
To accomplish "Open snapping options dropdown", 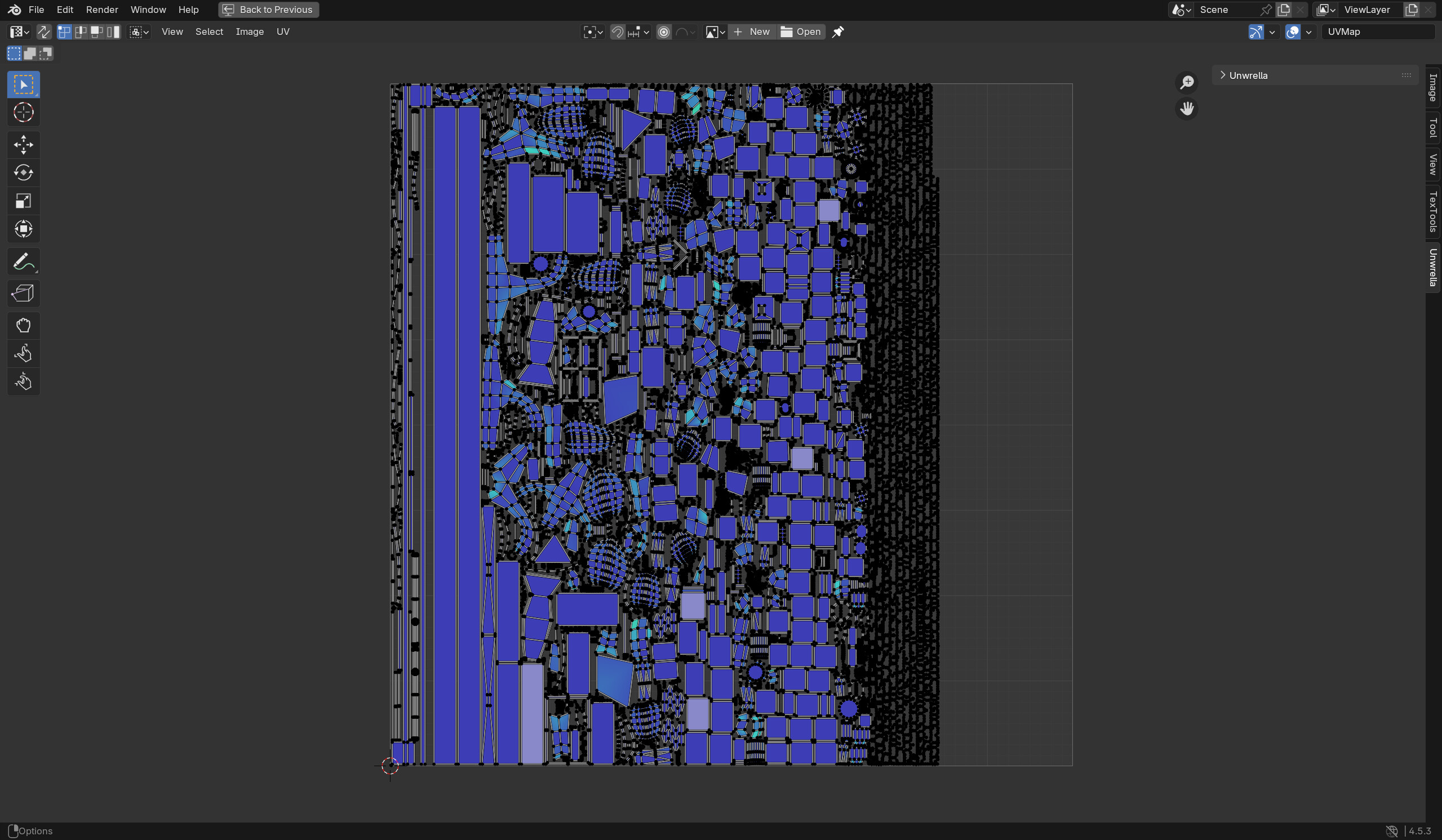I will [638, 32].
